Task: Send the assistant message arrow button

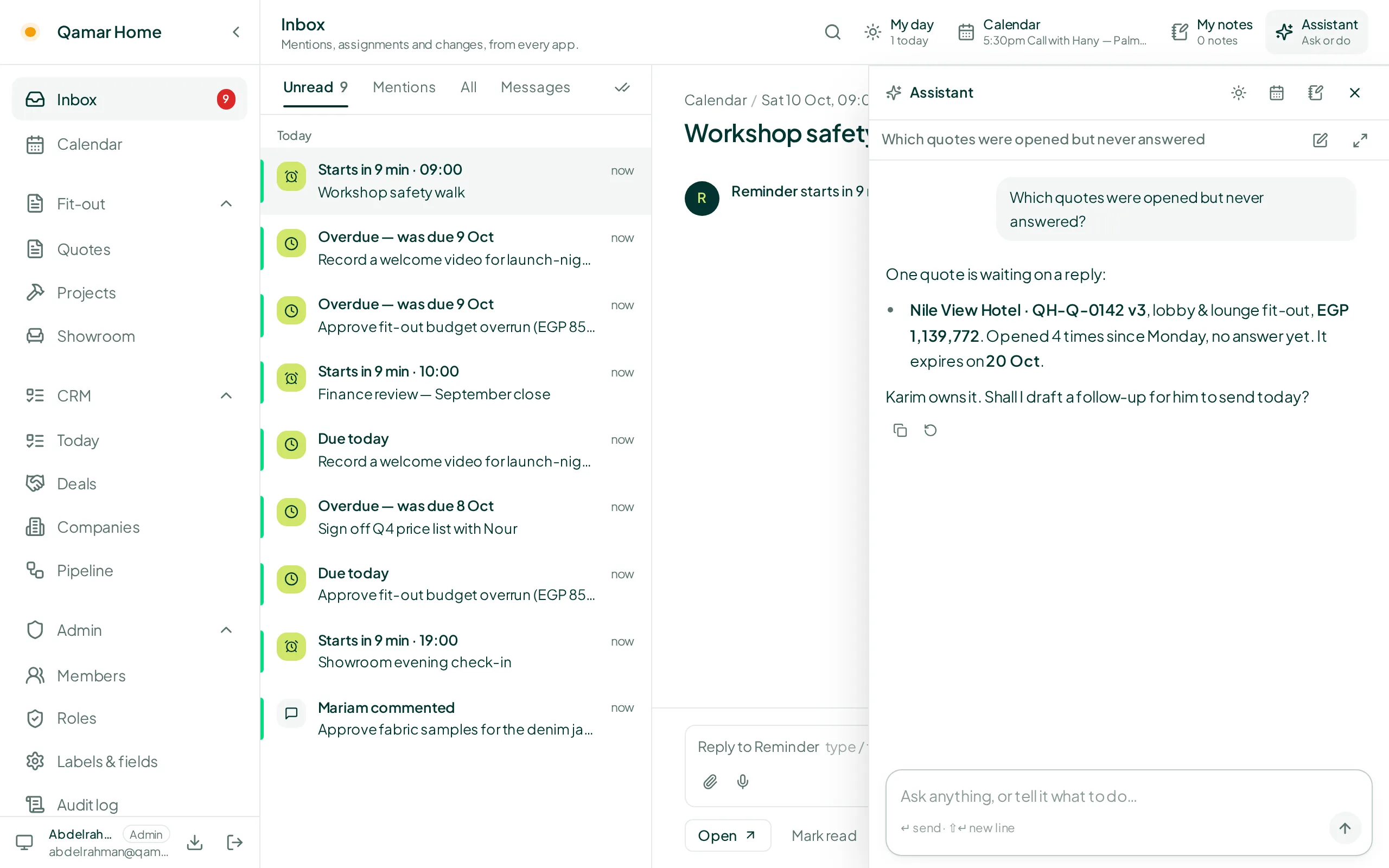Action: tap(1345, 828)
